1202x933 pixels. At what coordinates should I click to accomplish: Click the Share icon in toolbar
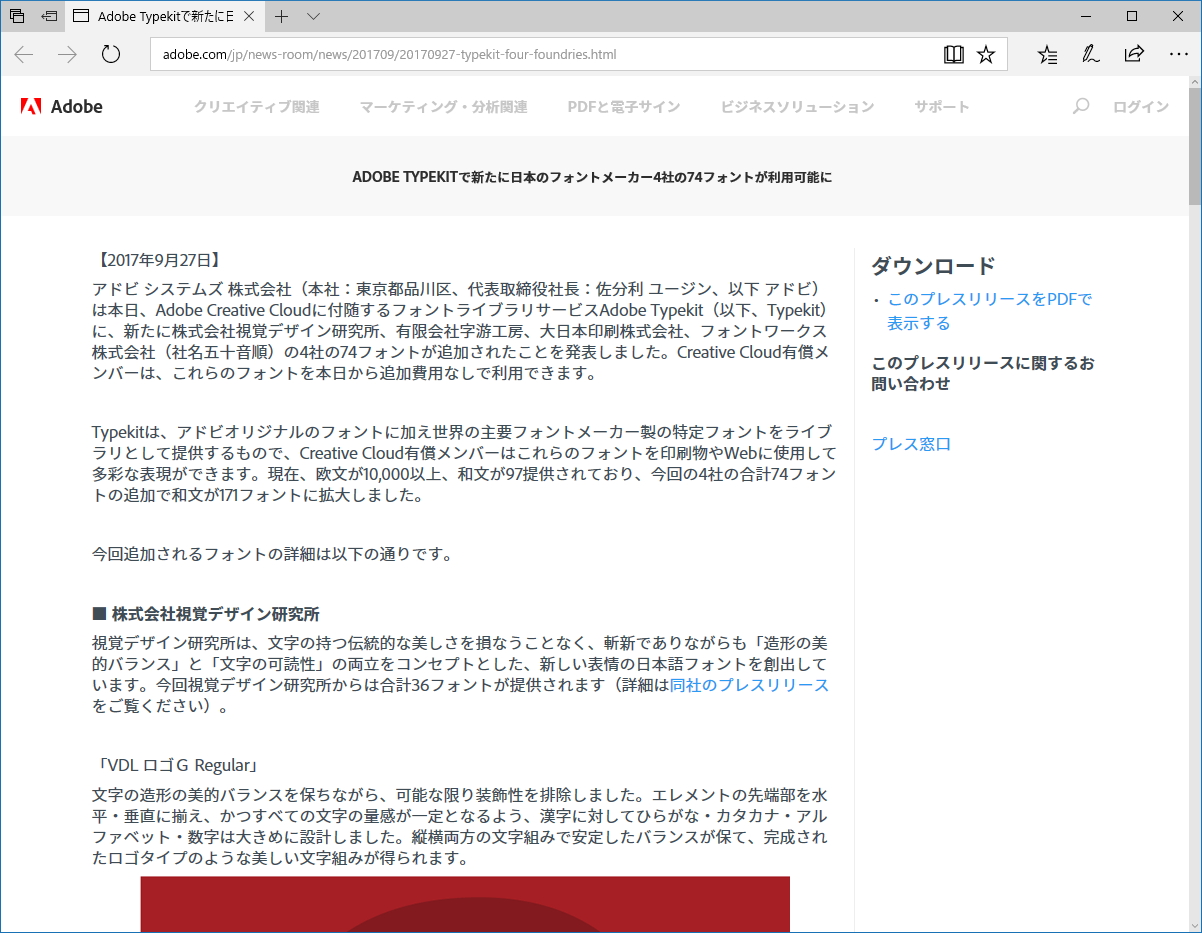(1134, 54)
